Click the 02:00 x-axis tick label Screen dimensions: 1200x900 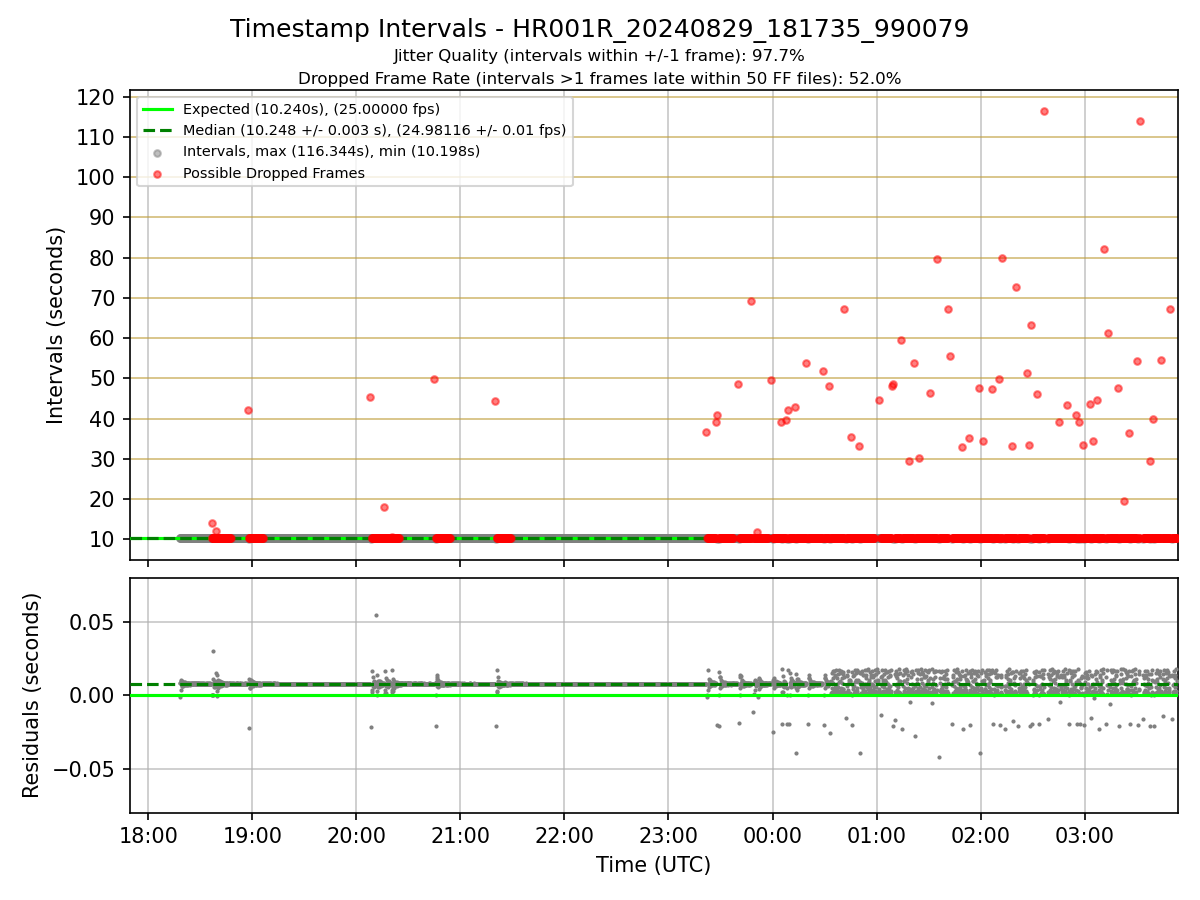[980, 833]
